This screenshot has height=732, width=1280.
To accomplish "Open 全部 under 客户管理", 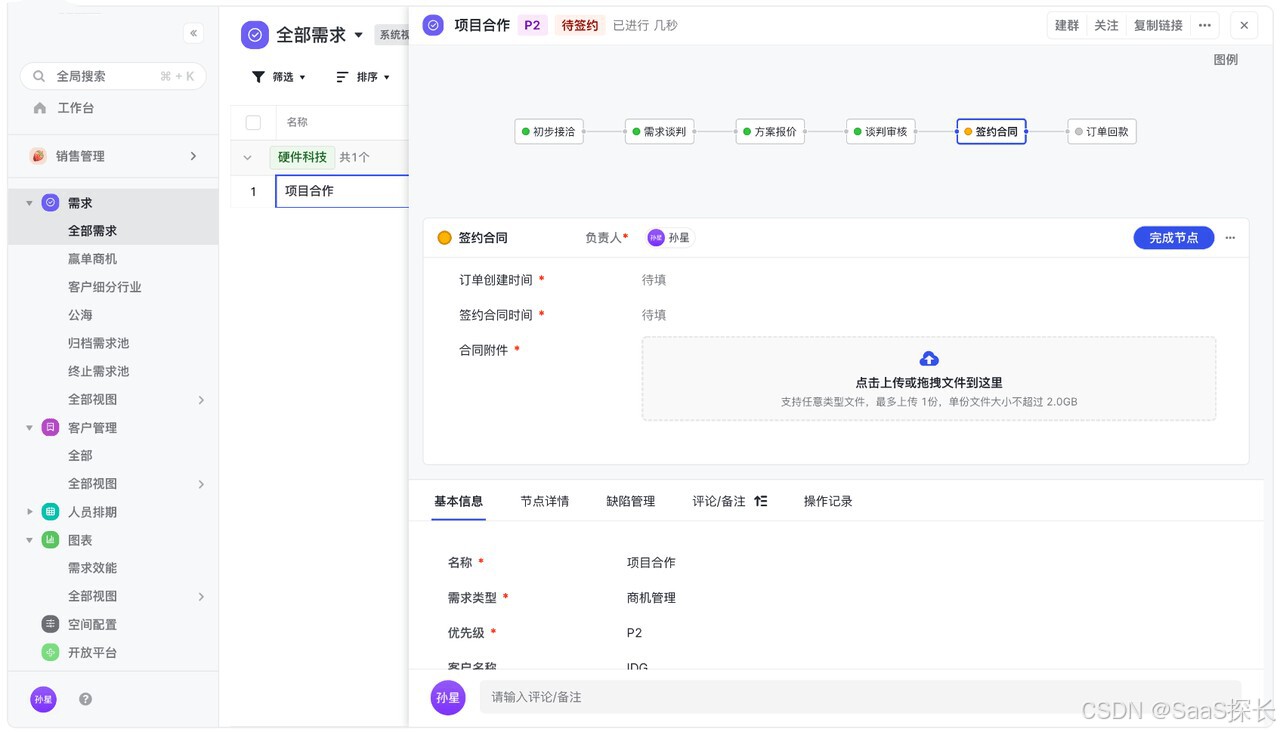I will (80, 456).
